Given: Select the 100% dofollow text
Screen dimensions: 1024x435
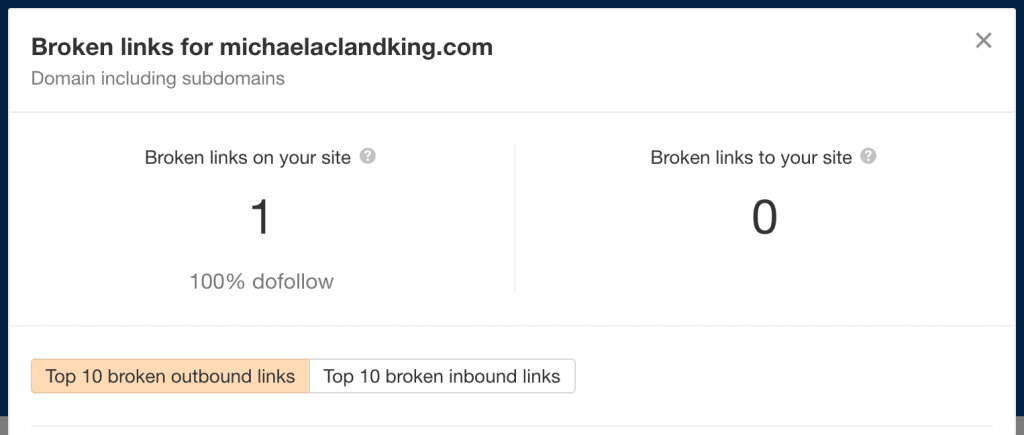Looking at the screenshot, I should click(261, 282).
